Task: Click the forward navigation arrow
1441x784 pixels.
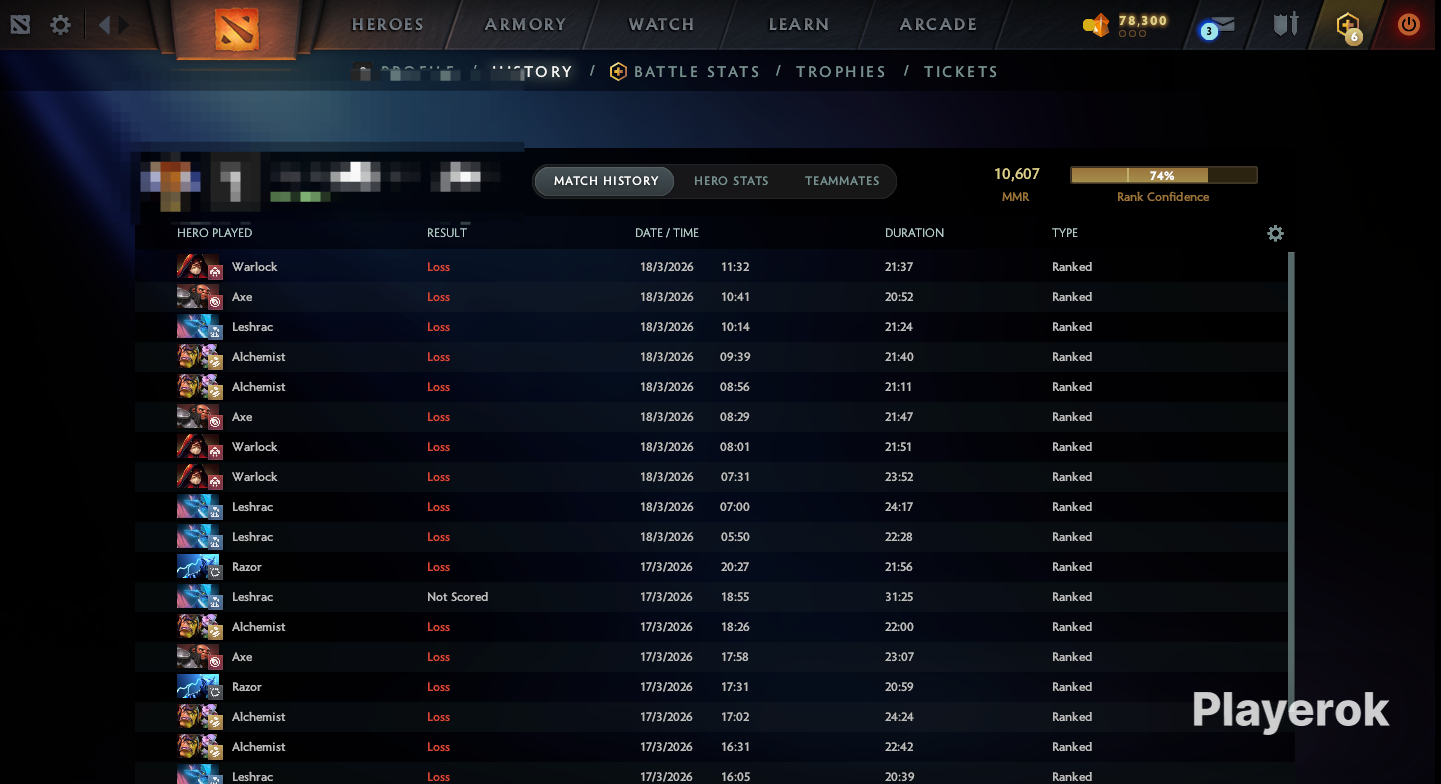Action: click(x=124, y=25)
